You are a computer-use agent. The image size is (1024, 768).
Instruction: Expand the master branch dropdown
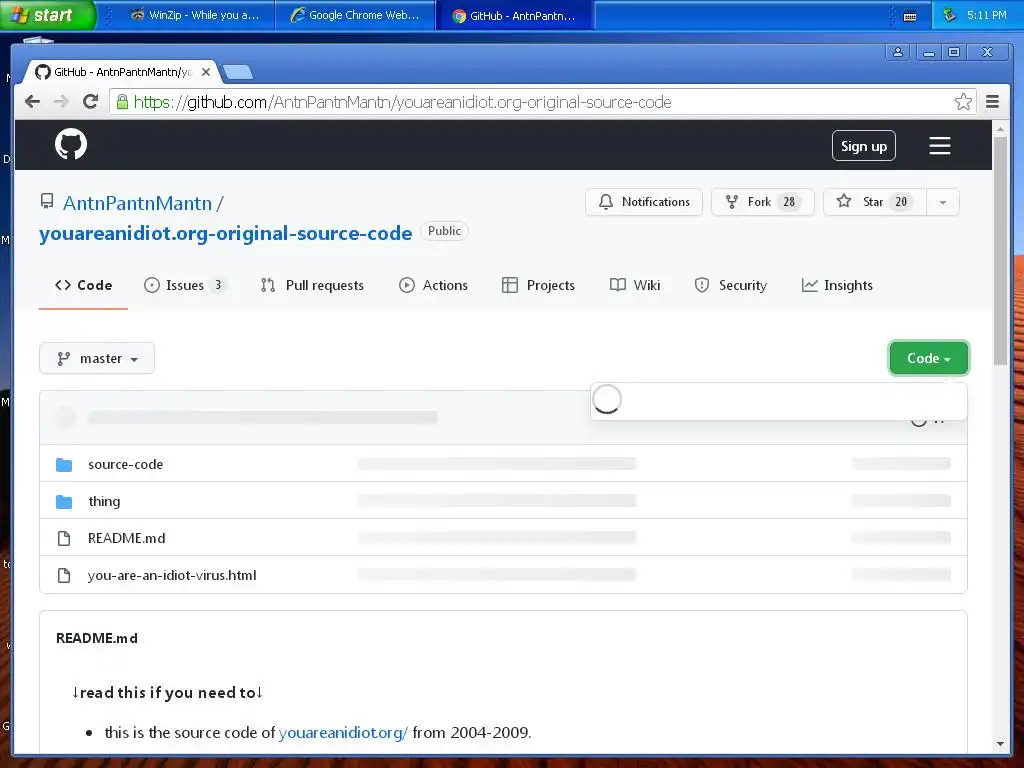[x=97, y=358]
